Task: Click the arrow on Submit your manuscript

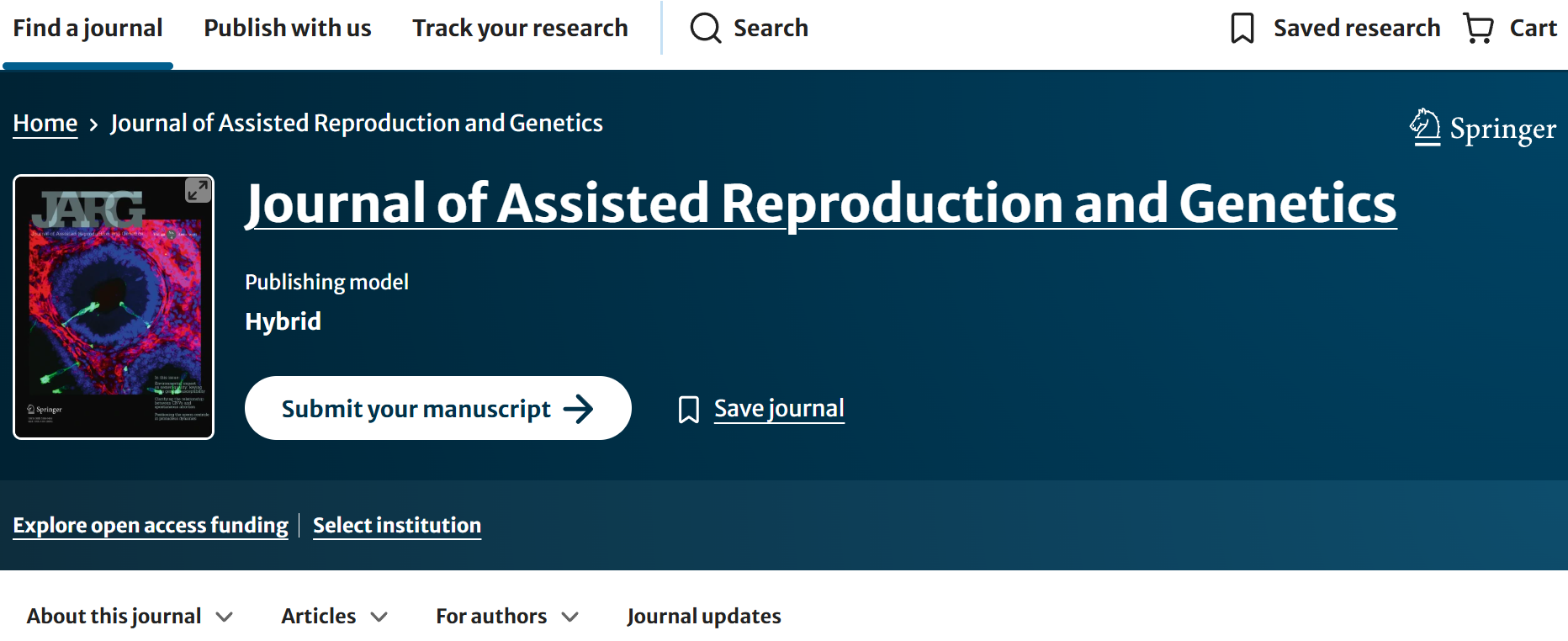Action: (x=579, y=409)
